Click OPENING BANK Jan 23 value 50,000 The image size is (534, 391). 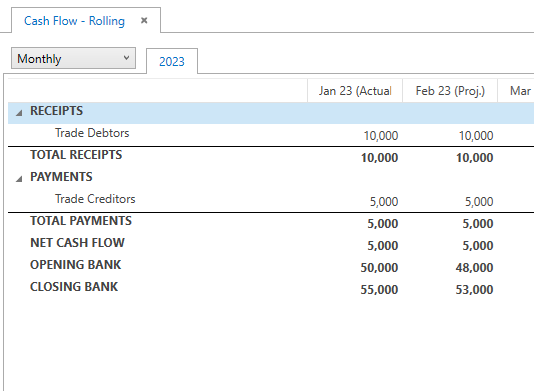[379, 268]
